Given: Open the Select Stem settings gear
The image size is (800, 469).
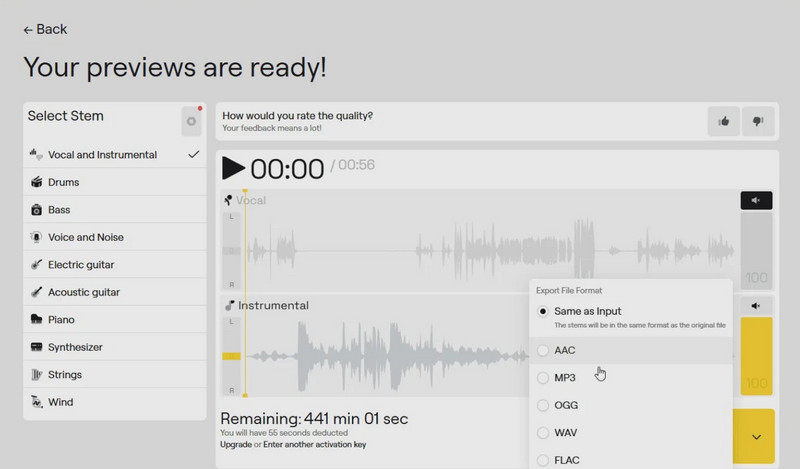Looking at the screenshot, I should click(191, 122).
